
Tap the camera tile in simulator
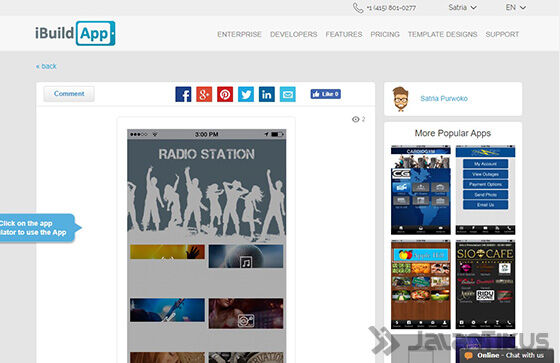pos(246,313)
